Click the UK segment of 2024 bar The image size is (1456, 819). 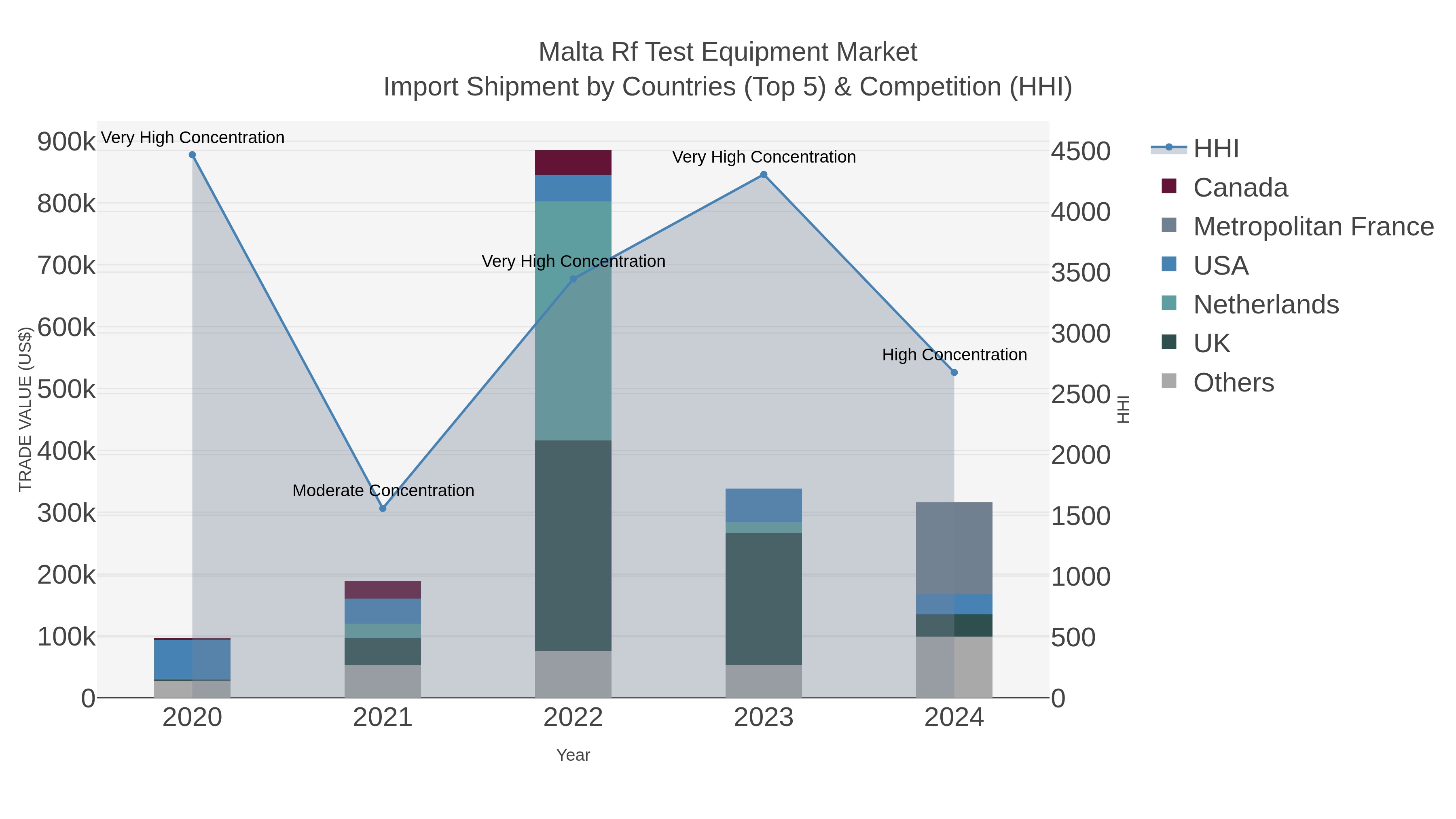(x=954, y=626)
